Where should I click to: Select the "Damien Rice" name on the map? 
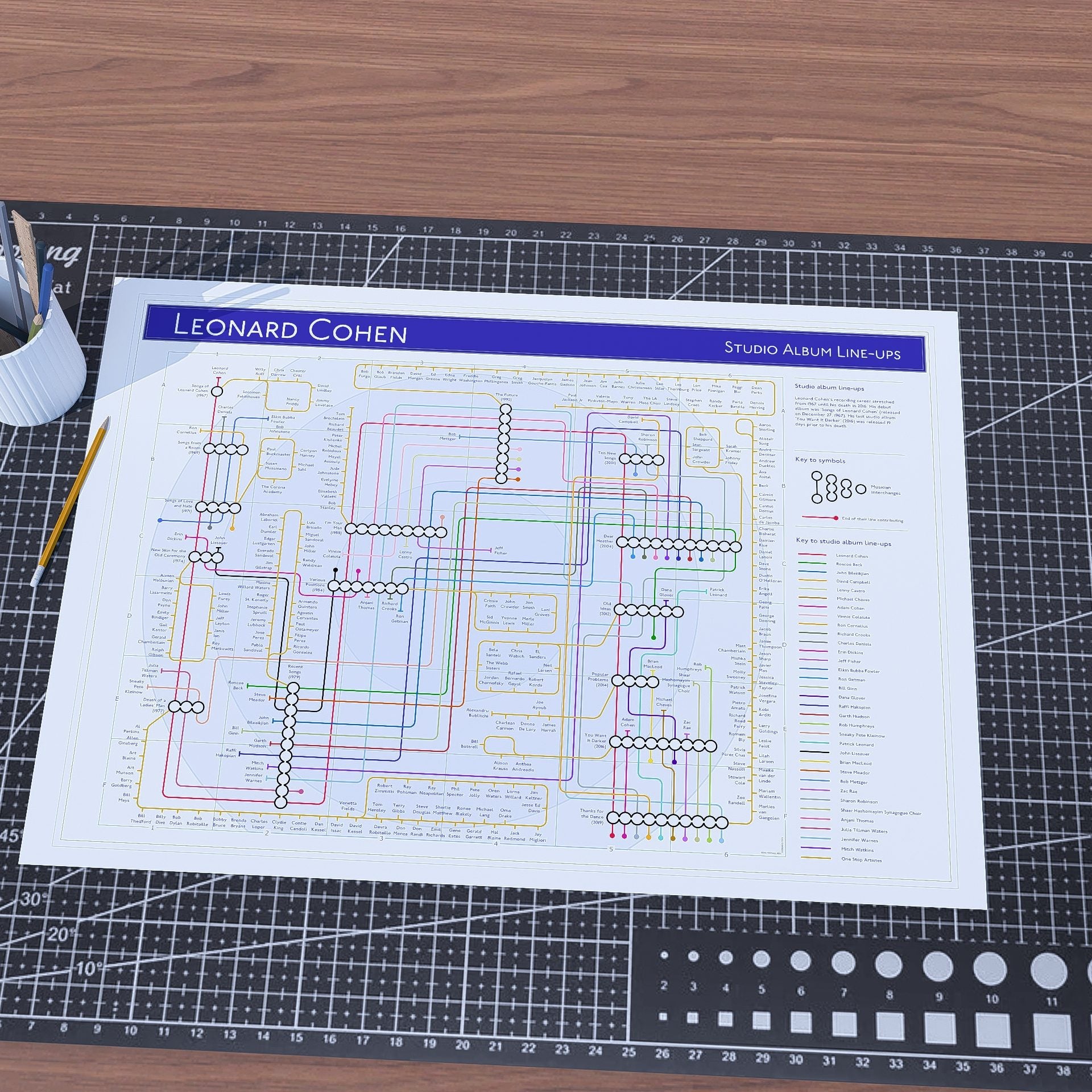767,543
